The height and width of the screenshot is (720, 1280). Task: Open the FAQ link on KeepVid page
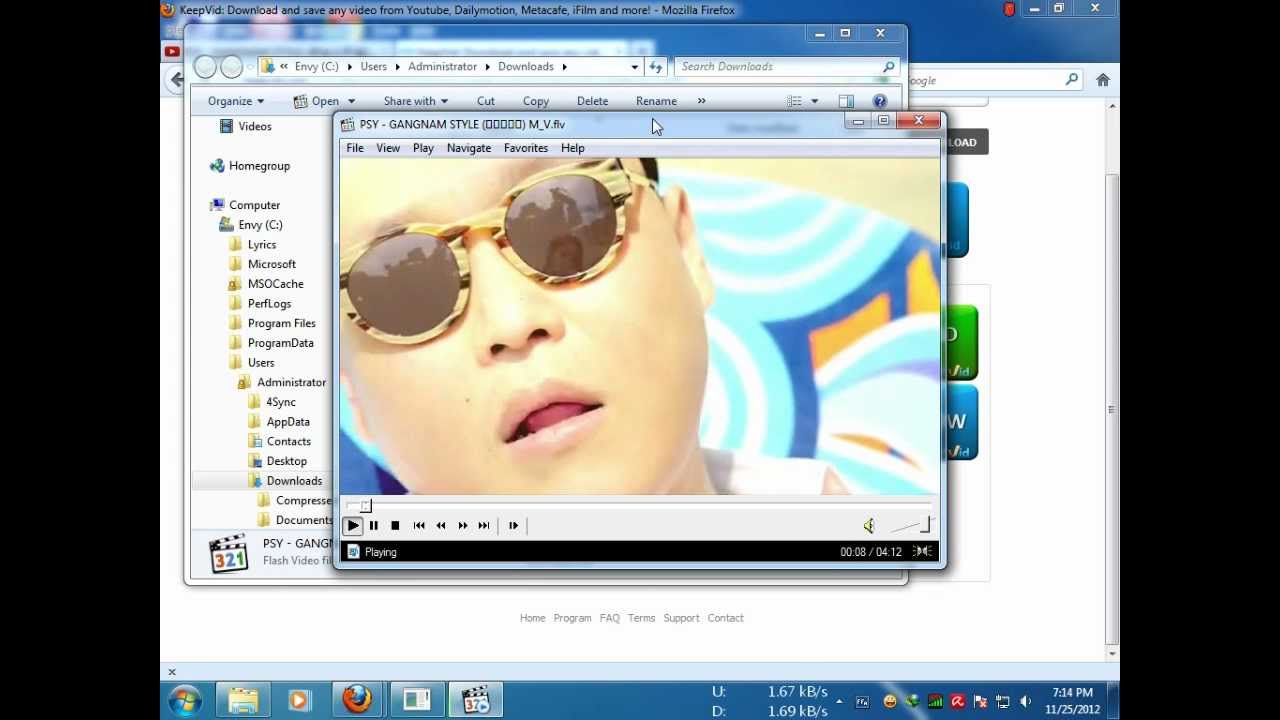point(610,618)
